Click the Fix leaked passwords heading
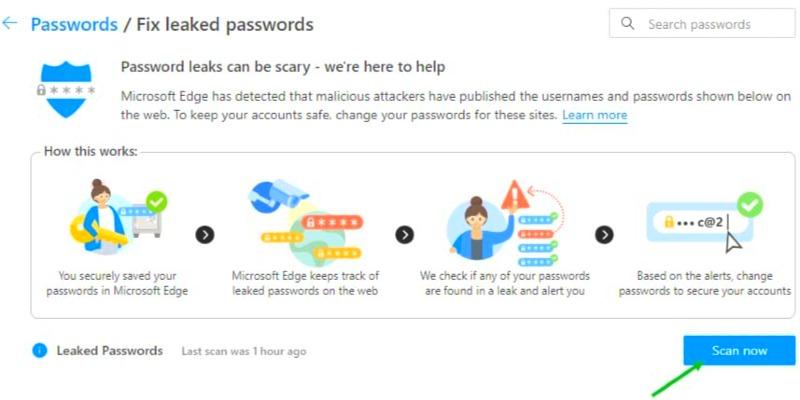The width and height of the screenshot is (800, 400). click(x=224, y=24)
